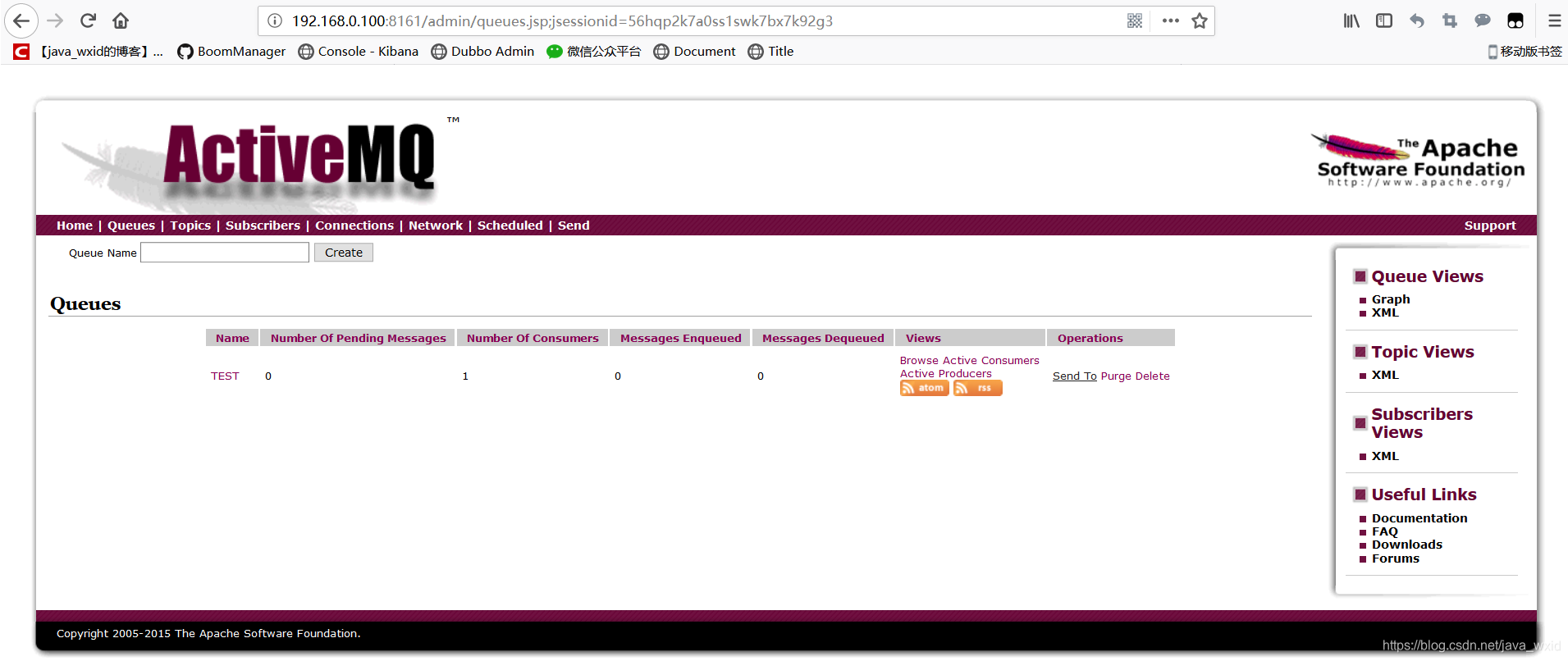
Task: Go to Home in navigation bar
Action: pos(75,226)
